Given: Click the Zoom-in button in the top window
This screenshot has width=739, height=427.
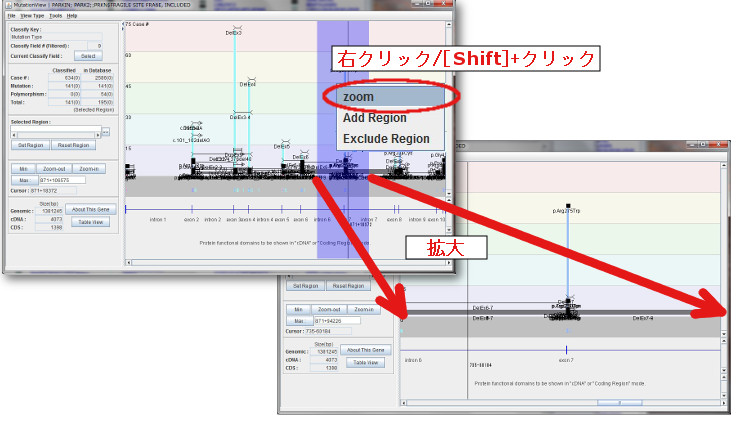Looking at the screenshot, I should [x=90, y=170].
